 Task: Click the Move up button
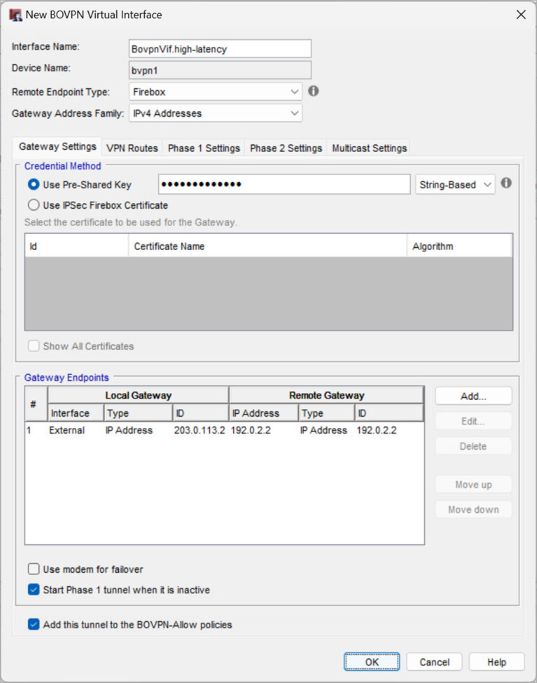tap(473, 484)
